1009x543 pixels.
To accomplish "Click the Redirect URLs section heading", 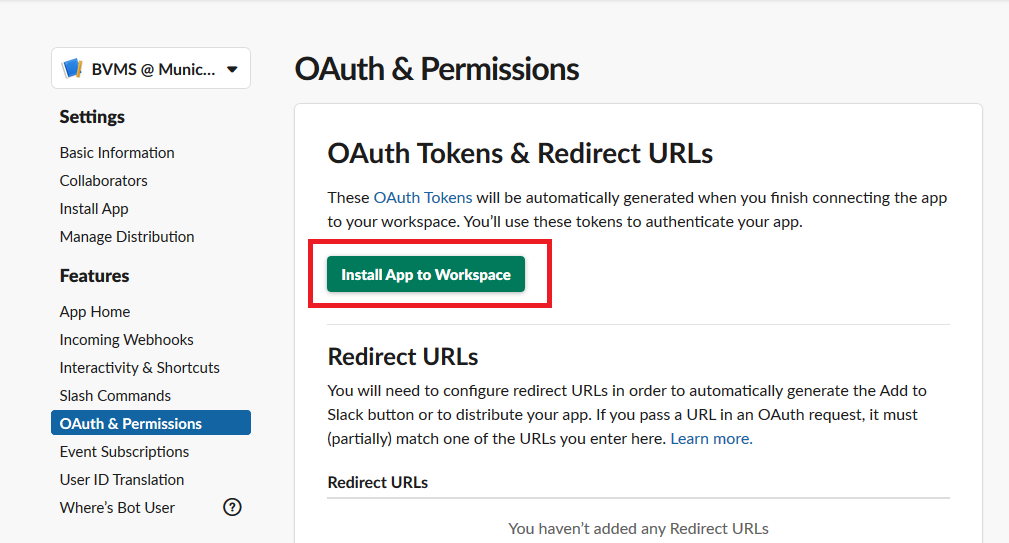I will pos(403,357).
